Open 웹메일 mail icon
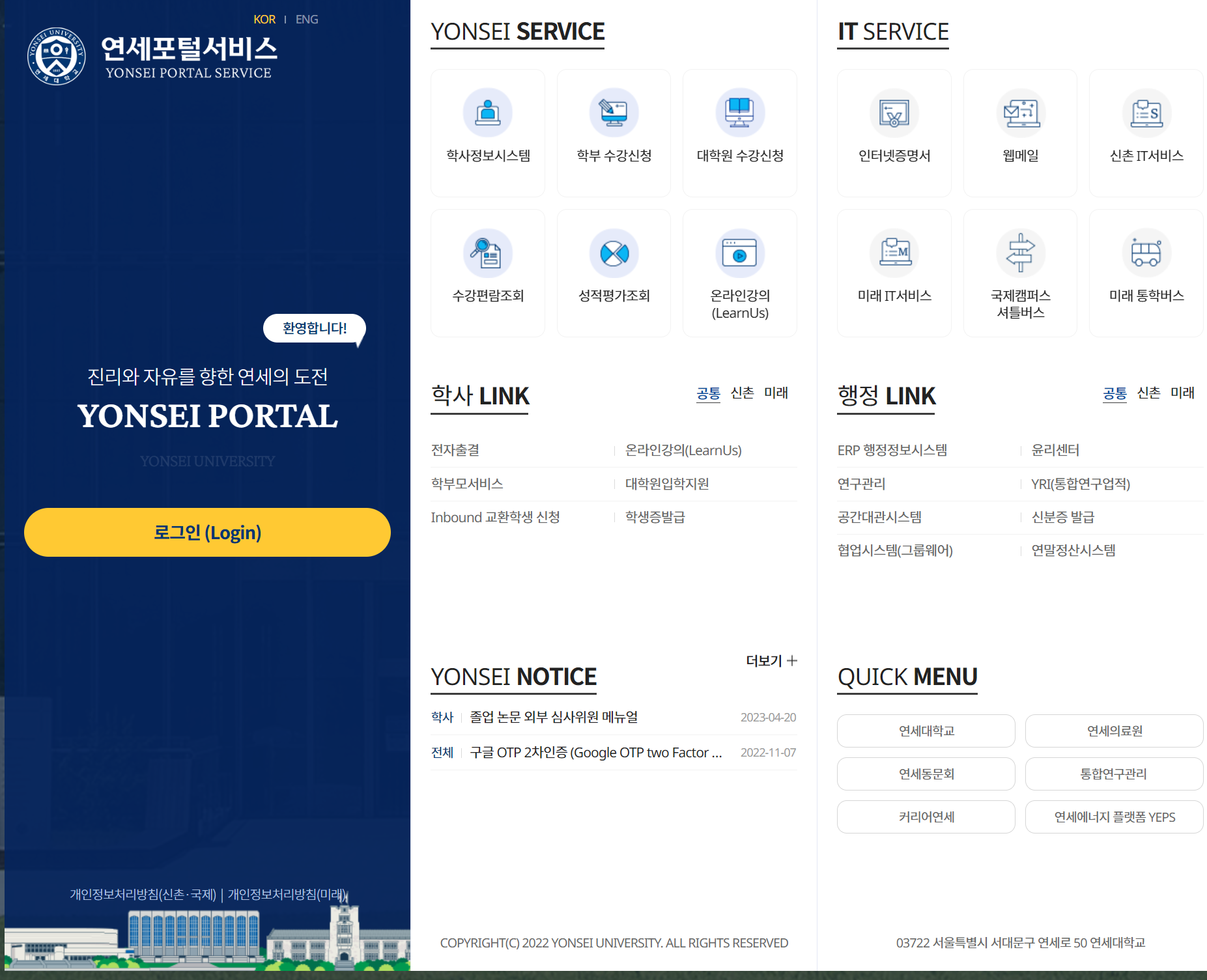Screen dimensions: 1207x980 click(x=1021, y=113)
